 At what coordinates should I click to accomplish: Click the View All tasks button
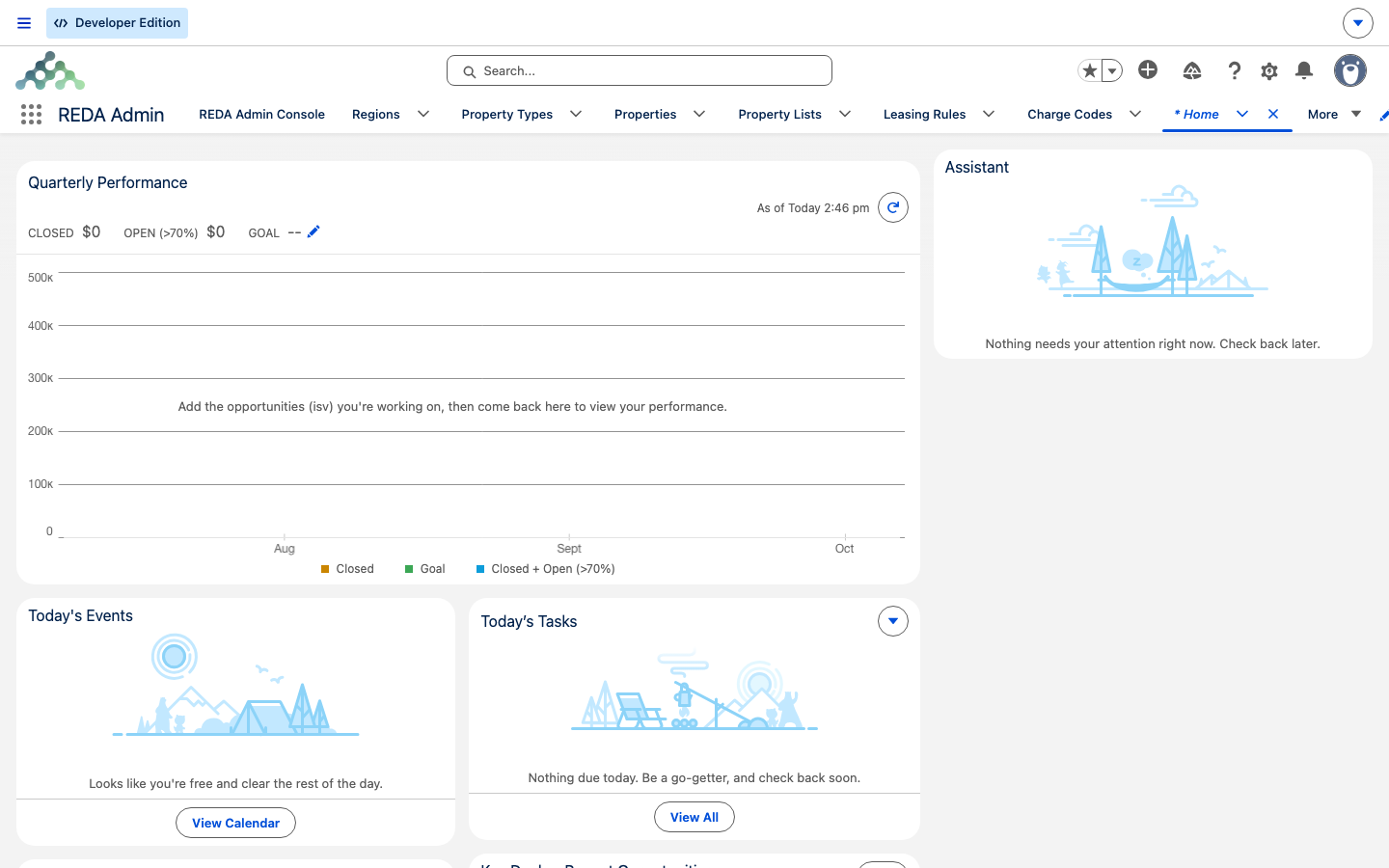(694, 817)
